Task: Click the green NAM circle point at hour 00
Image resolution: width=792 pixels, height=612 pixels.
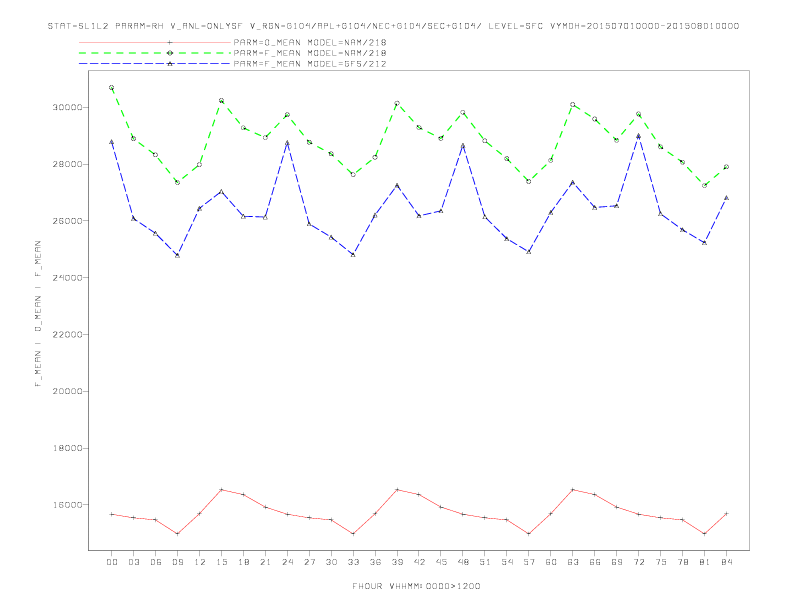Action: coord(112,88)
